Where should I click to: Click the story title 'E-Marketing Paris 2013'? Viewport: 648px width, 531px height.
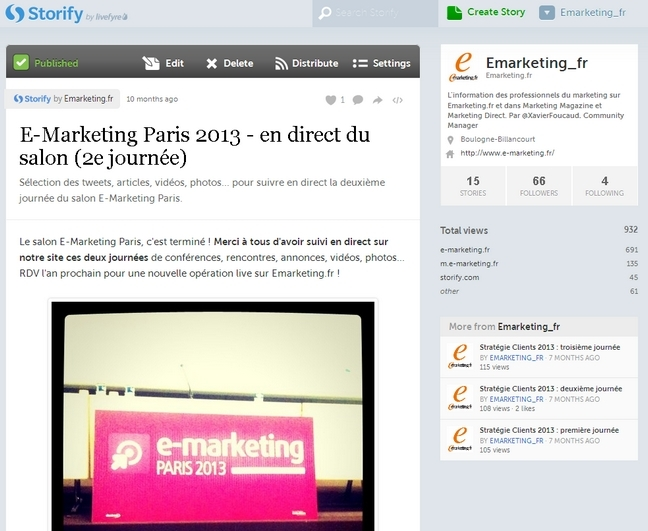pyautogui.click(x=195, y=146)
